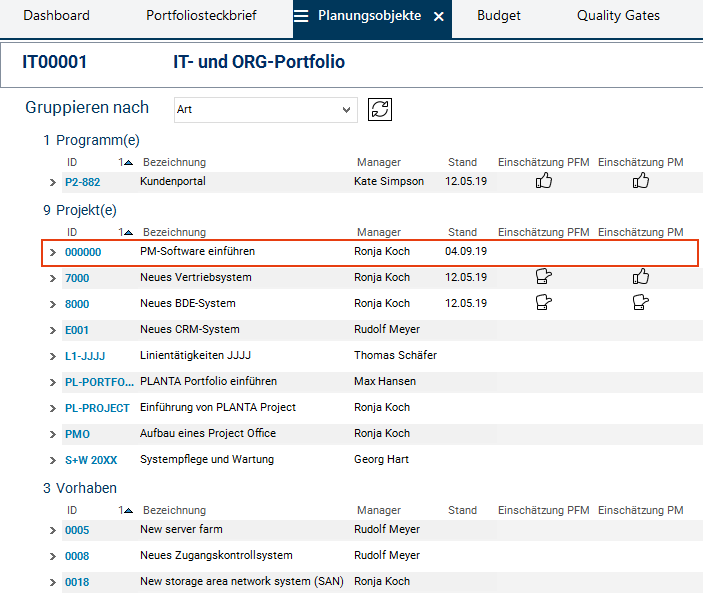The height and width of the screenshot is (594, 703).
Task: Open the hamburger menu on Planungsobjekte tab
Action: click(x=301, y=17)
